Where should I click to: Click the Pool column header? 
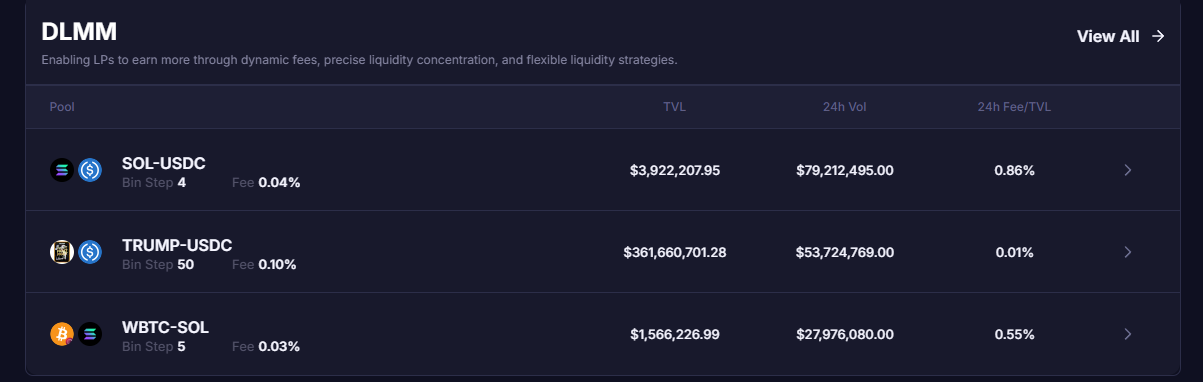click(62, 107)
